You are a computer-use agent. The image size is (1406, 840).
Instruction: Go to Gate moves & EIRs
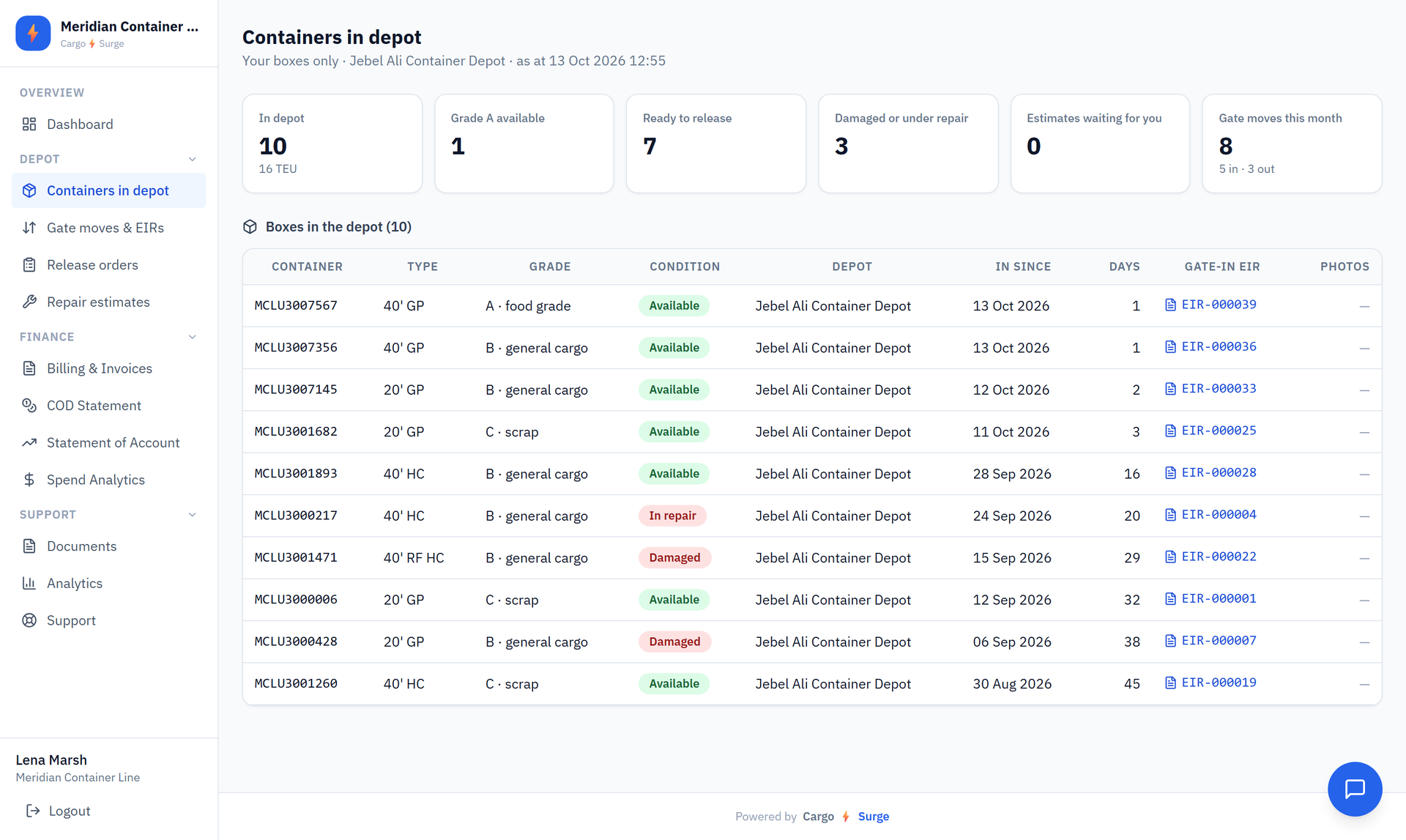108,228
